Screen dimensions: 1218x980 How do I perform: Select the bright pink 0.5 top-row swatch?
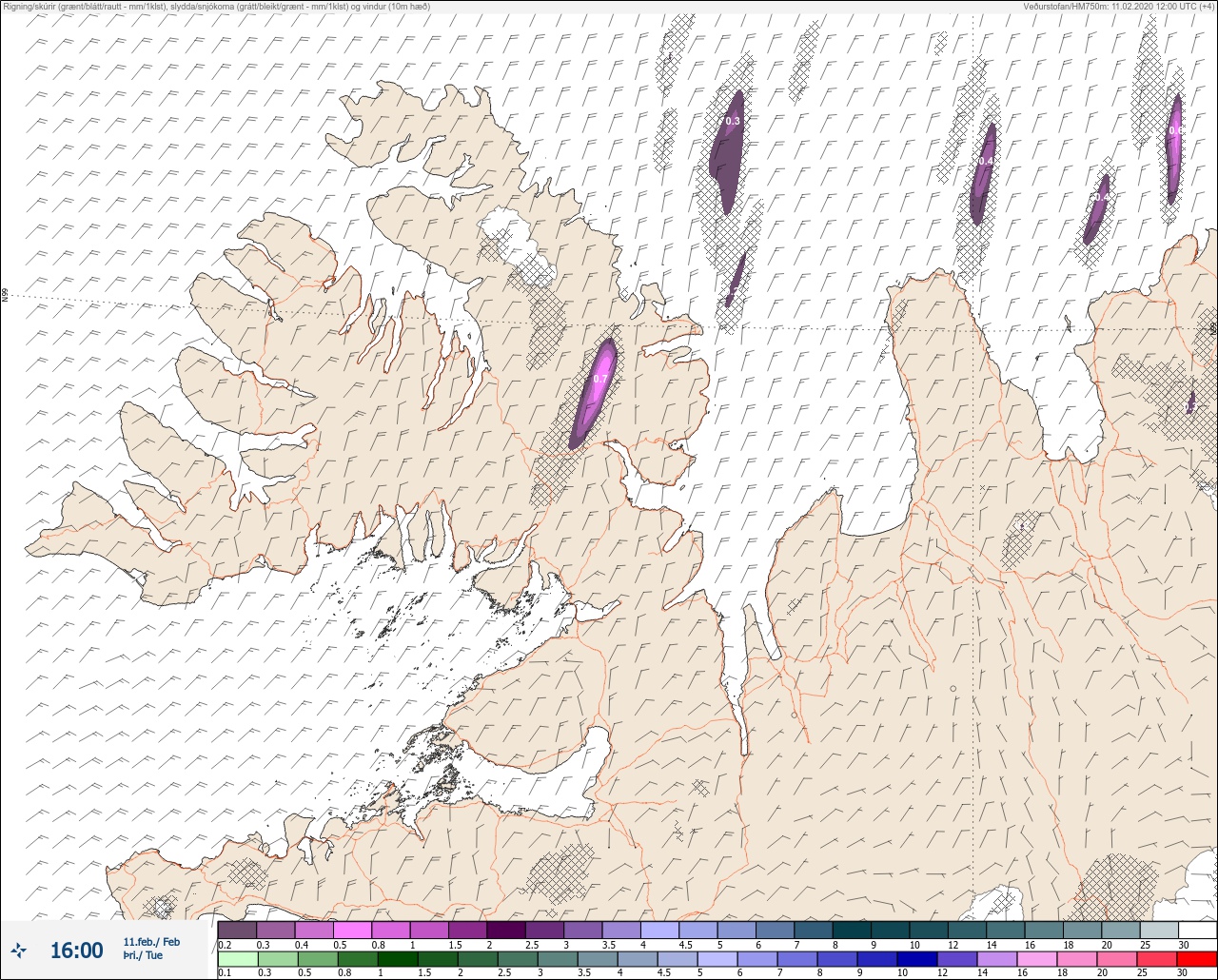click(352, 930)
